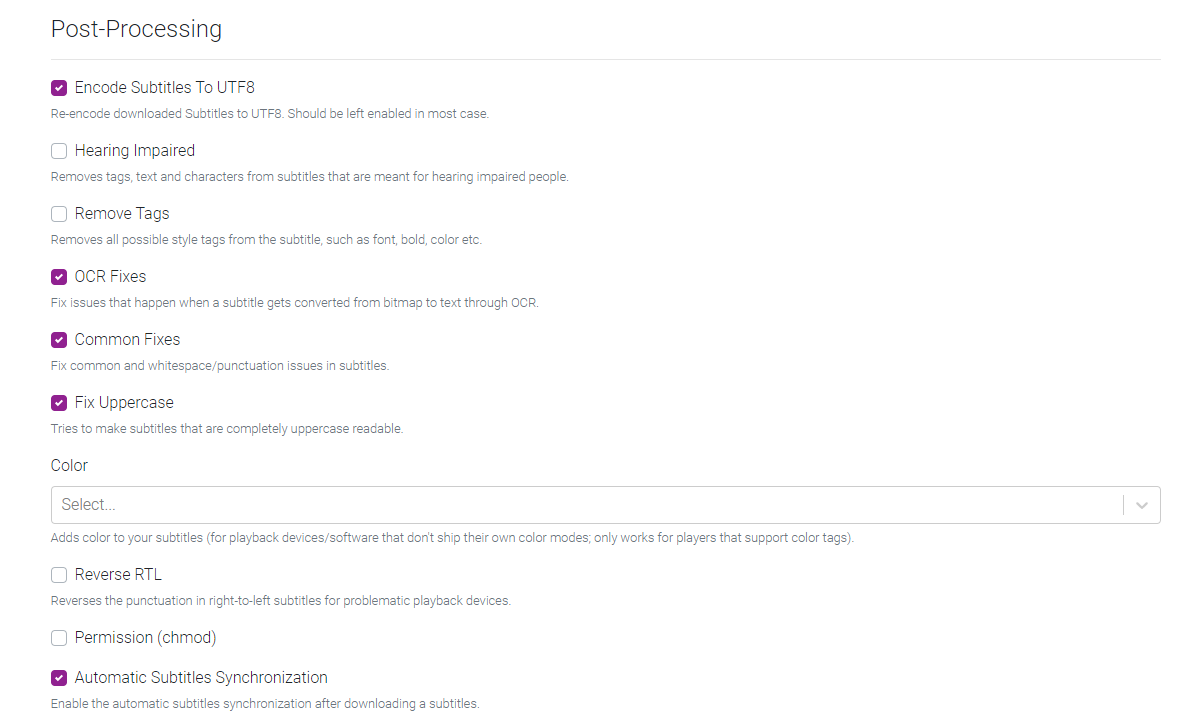
Task: Enable the Hearing Impaired option
Action: click(x=58, y=150)
